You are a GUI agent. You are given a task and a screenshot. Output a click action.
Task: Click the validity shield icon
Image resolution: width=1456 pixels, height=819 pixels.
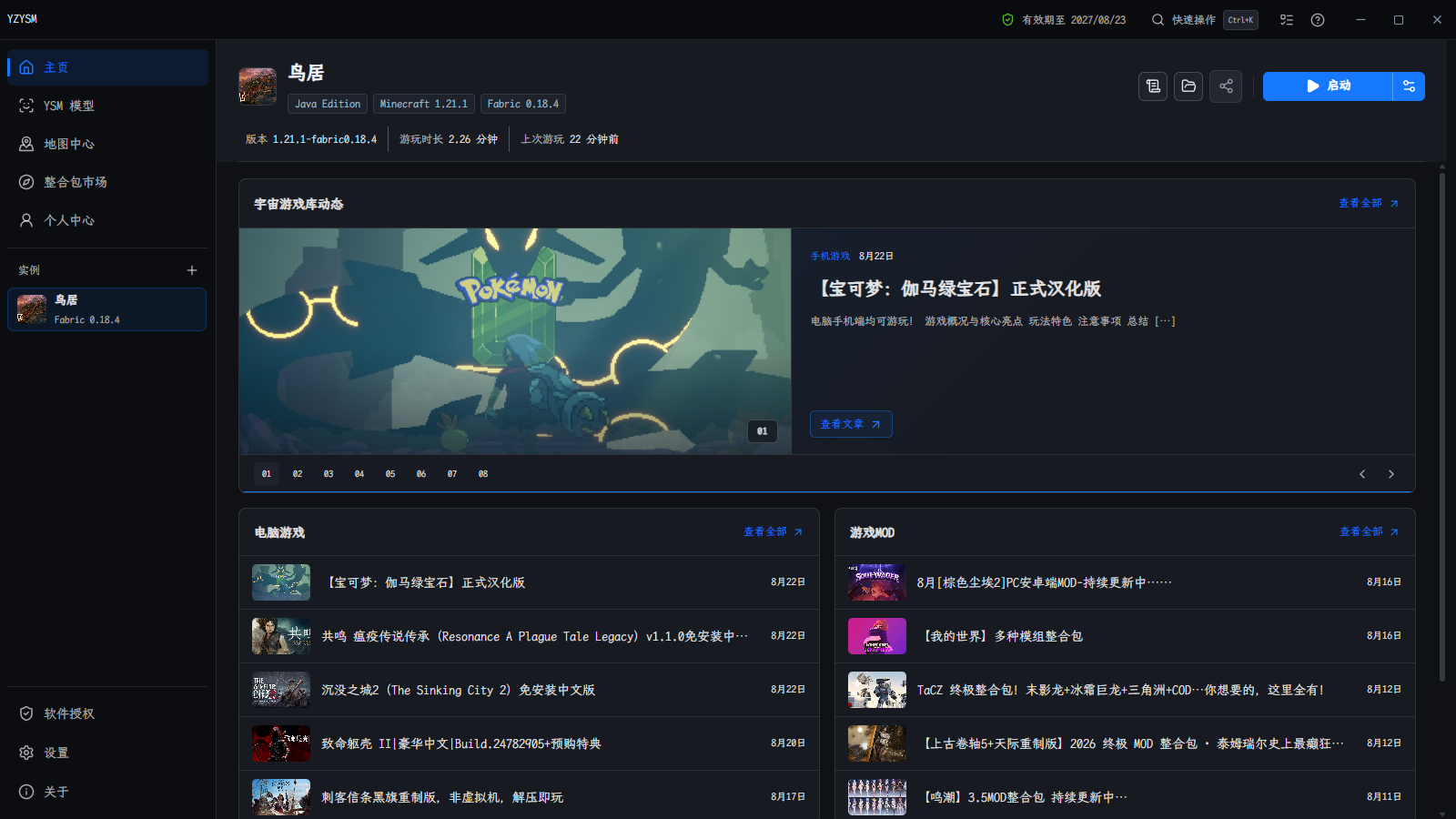[1007, 20]
